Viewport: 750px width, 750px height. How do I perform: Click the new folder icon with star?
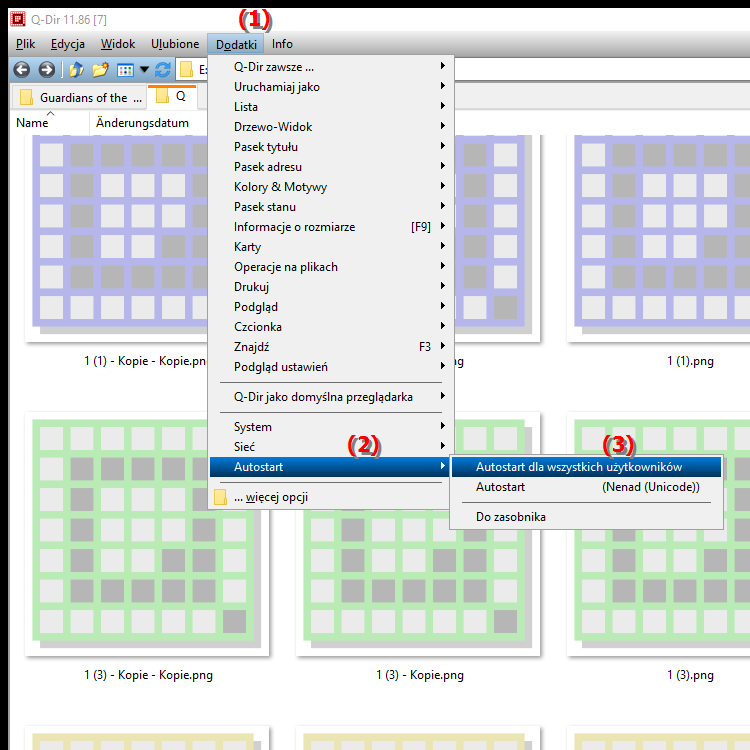coord(100,70)
